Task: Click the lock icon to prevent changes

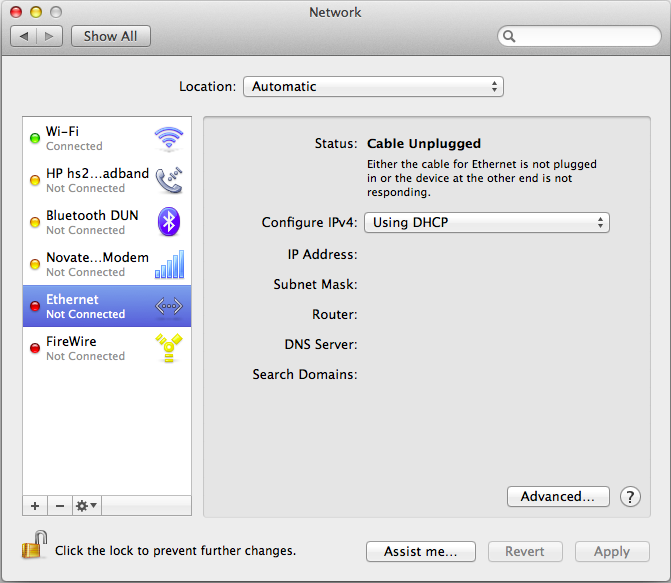Action: (34, 548)
